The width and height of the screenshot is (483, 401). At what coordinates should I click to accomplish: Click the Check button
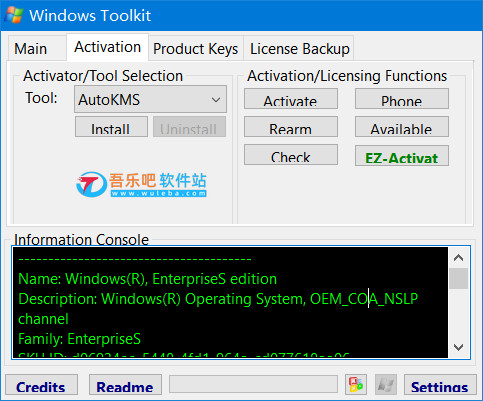291,155
